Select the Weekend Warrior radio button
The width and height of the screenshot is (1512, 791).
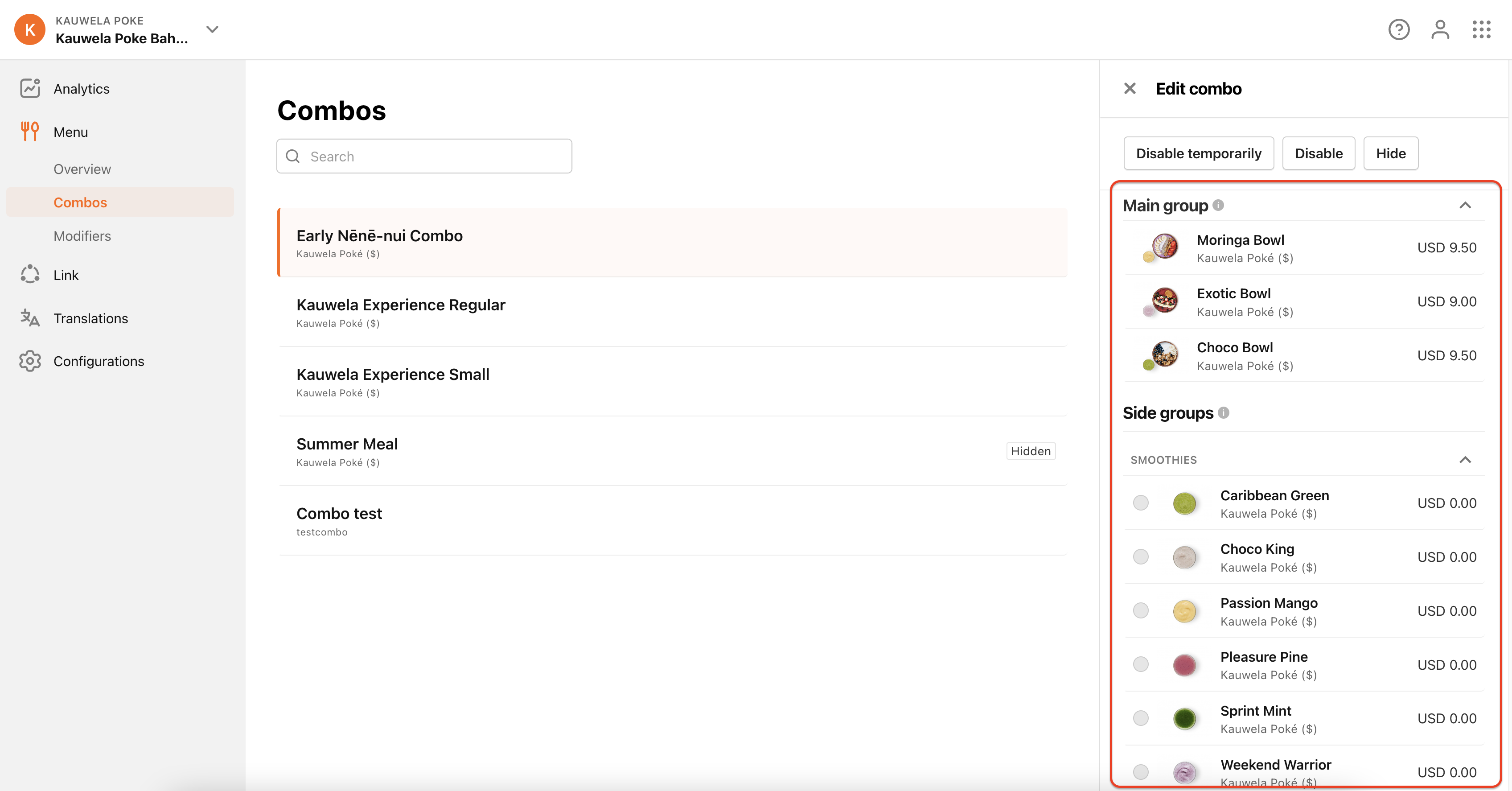1140,772
